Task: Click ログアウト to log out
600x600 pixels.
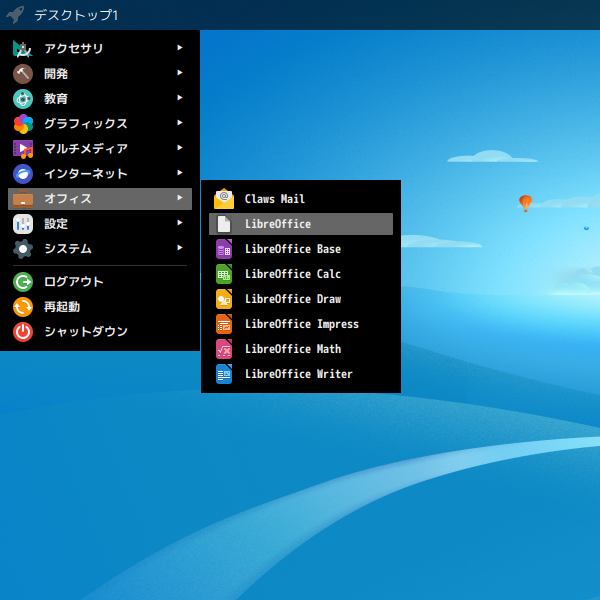Action: click(73, 282)
